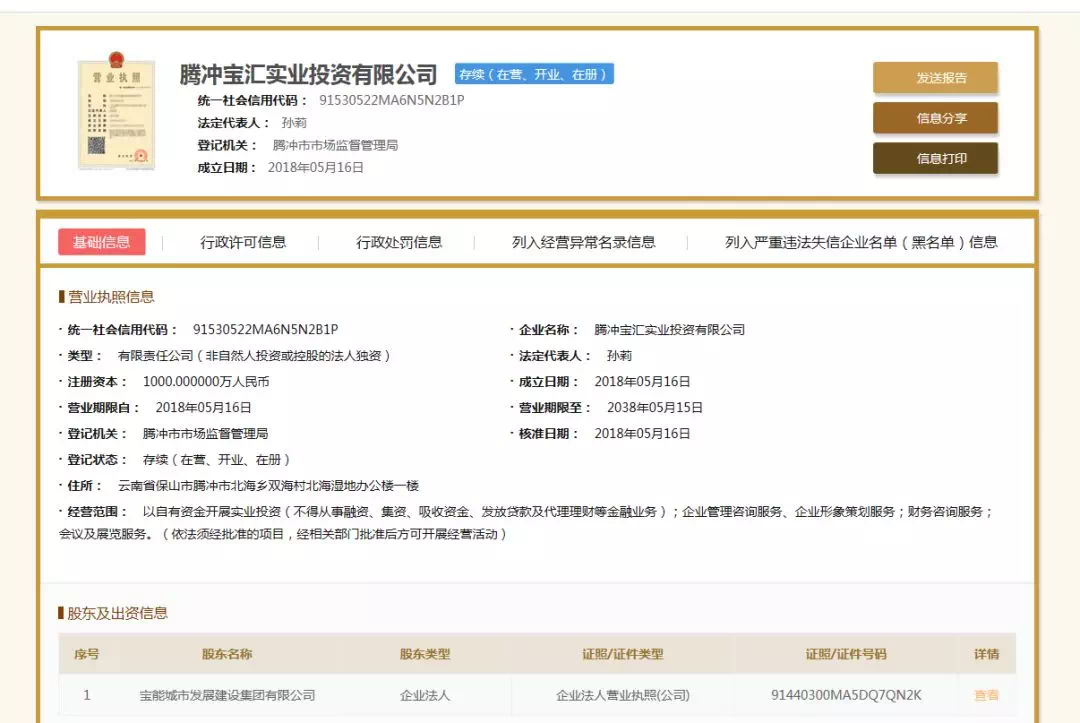Click the approval date value next to 核准日期
This screenshot has height=723, width=1080.
click(642, 434)
